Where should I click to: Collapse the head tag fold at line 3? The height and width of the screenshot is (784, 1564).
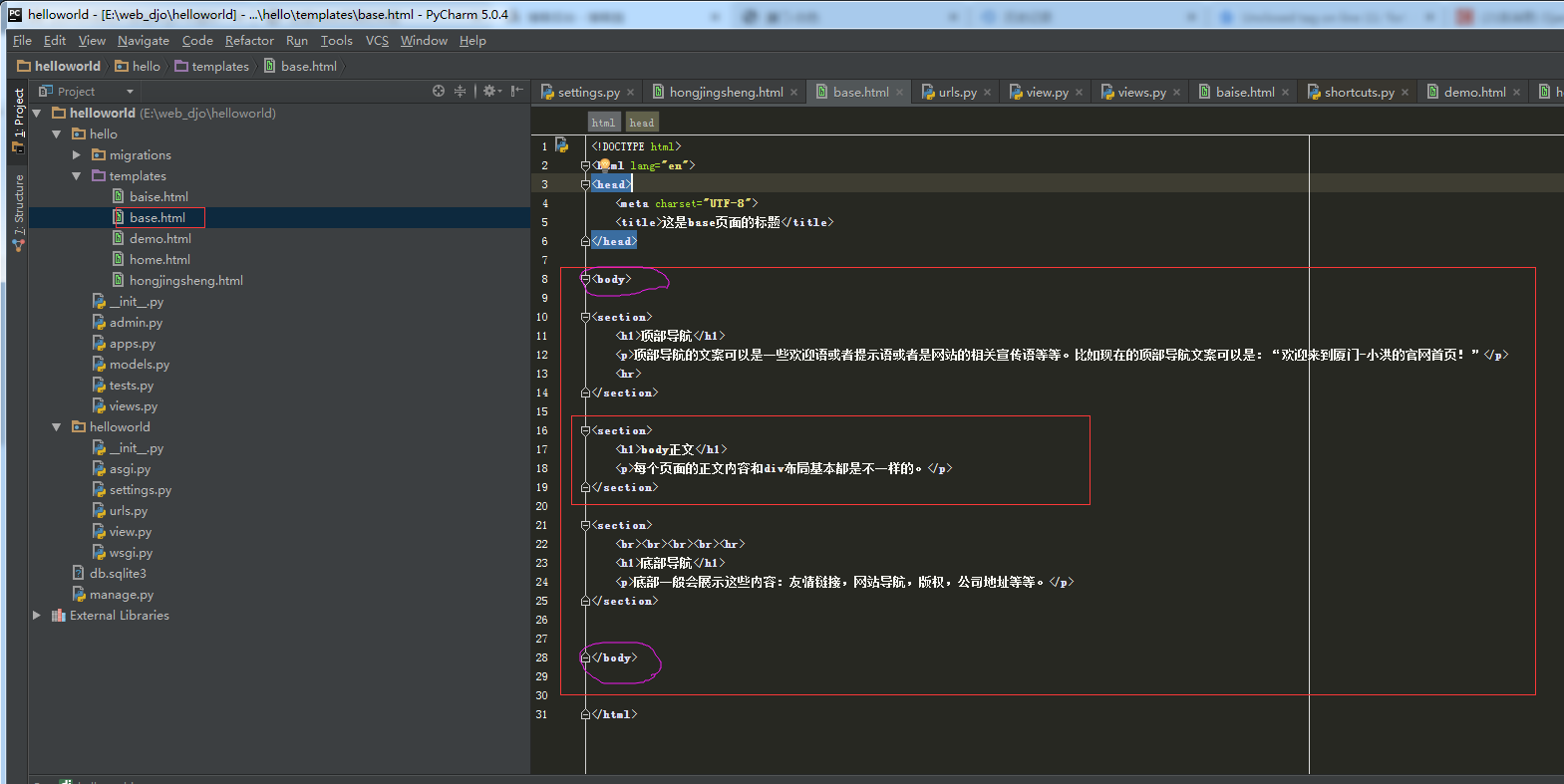pos(585,184)
